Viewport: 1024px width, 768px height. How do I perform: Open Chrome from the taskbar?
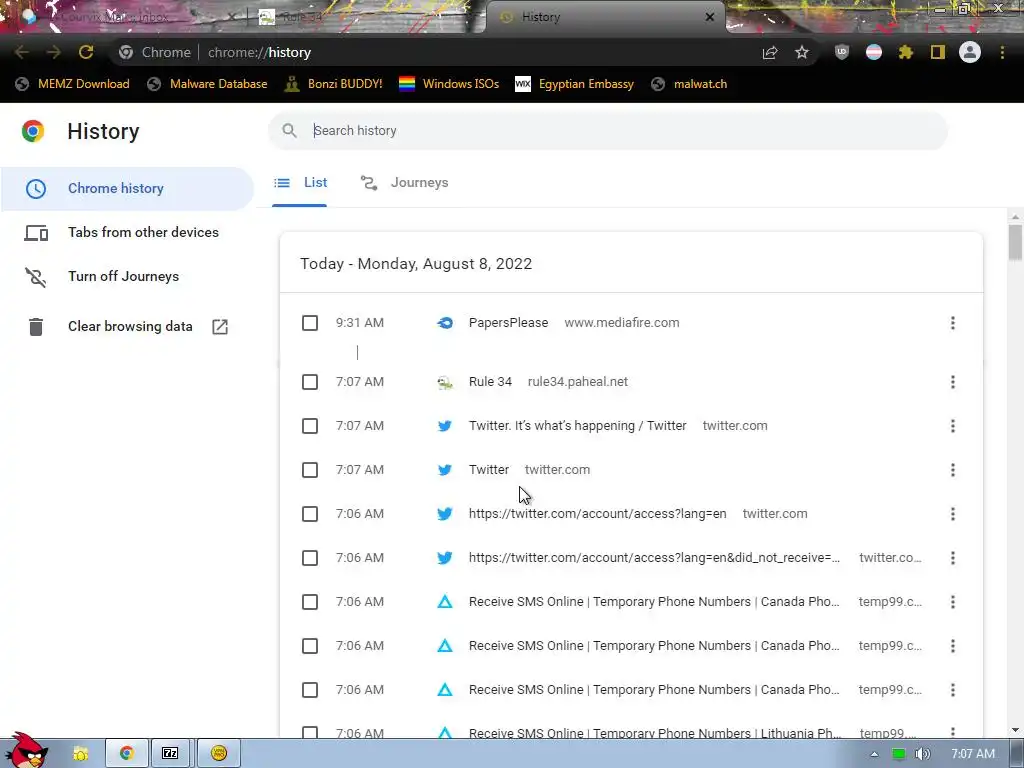[127, 753]
